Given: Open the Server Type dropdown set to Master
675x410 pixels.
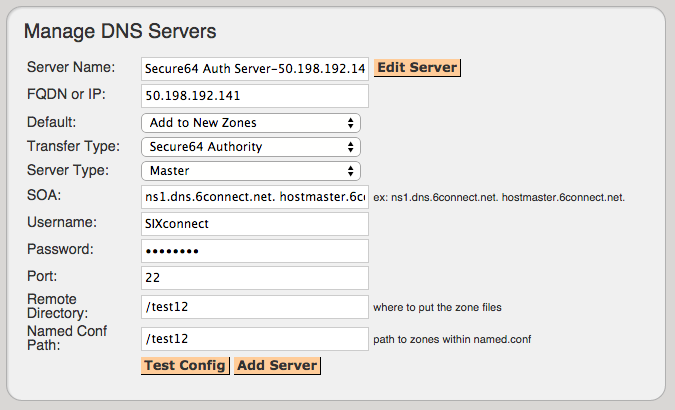Looking at the screenshot, I should pos(251,171).
